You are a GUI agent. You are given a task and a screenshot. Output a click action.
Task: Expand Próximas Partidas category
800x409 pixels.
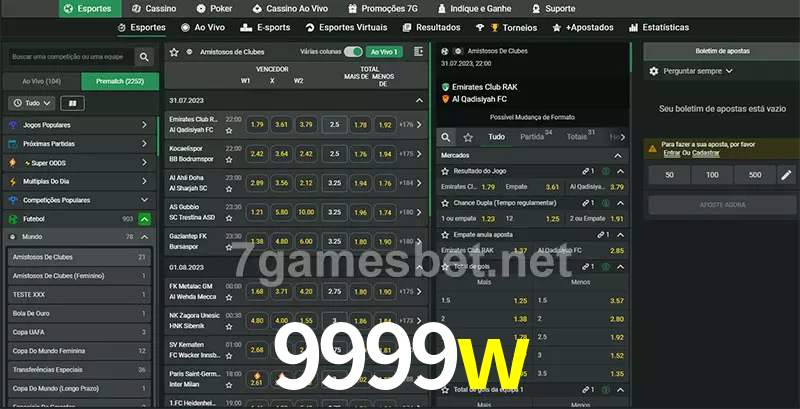tap(79, 144)
